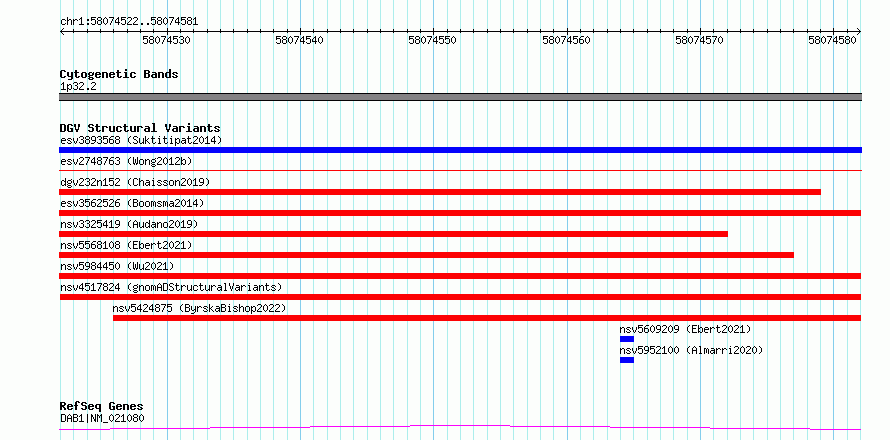890x440 pixels.
Task: Click the dgv232n152 (Chaisson2019) red bar
Action: (x=440, y=192)
